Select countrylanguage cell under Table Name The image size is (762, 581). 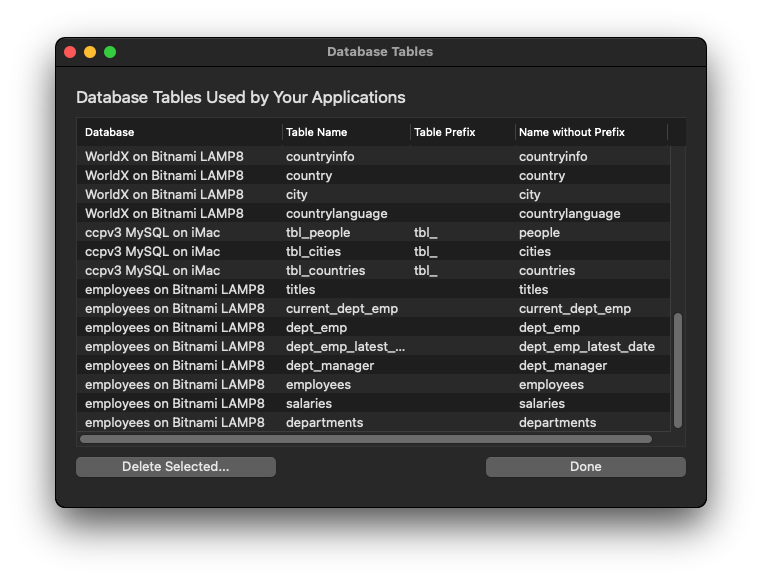pyautogui.click(x=336, y=213)
